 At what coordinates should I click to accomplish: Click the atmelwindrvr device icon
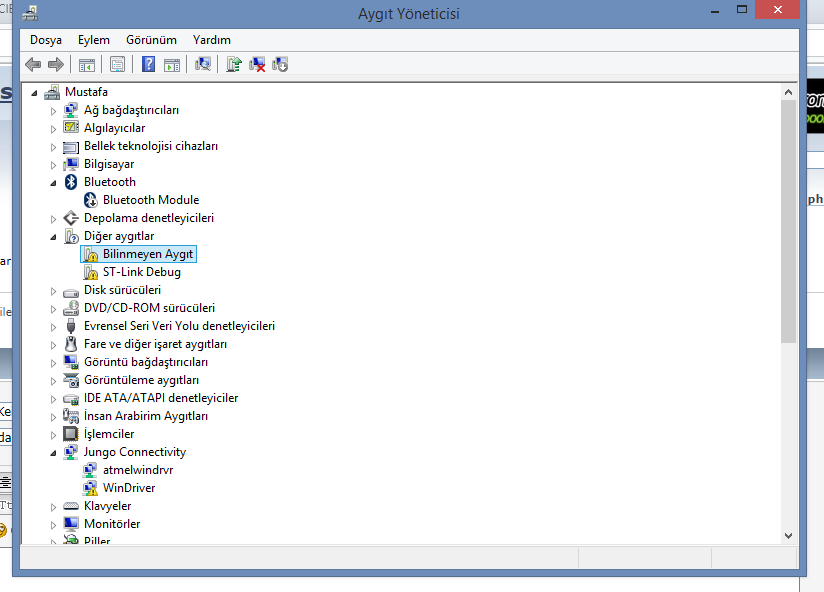(x=90, y=470)
